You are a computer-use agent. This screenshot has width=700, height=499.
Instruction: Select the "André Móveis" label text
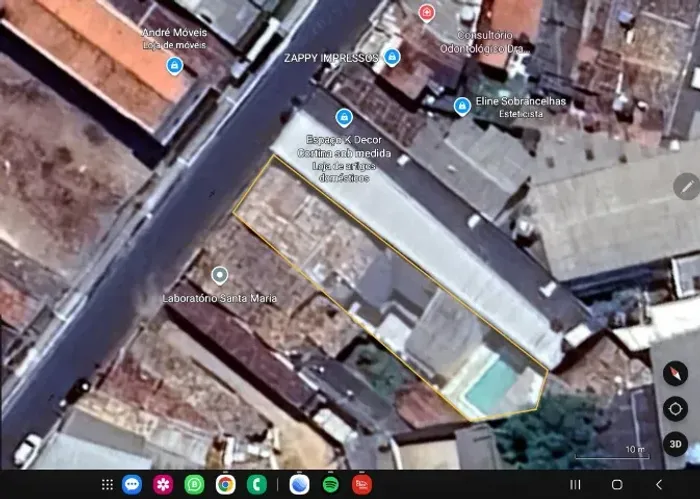(175, 33)
